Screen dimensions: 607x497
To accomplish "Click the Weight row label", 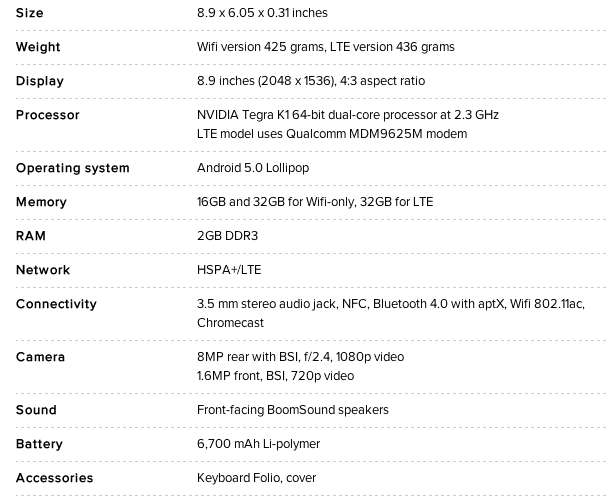I will 38,47.
